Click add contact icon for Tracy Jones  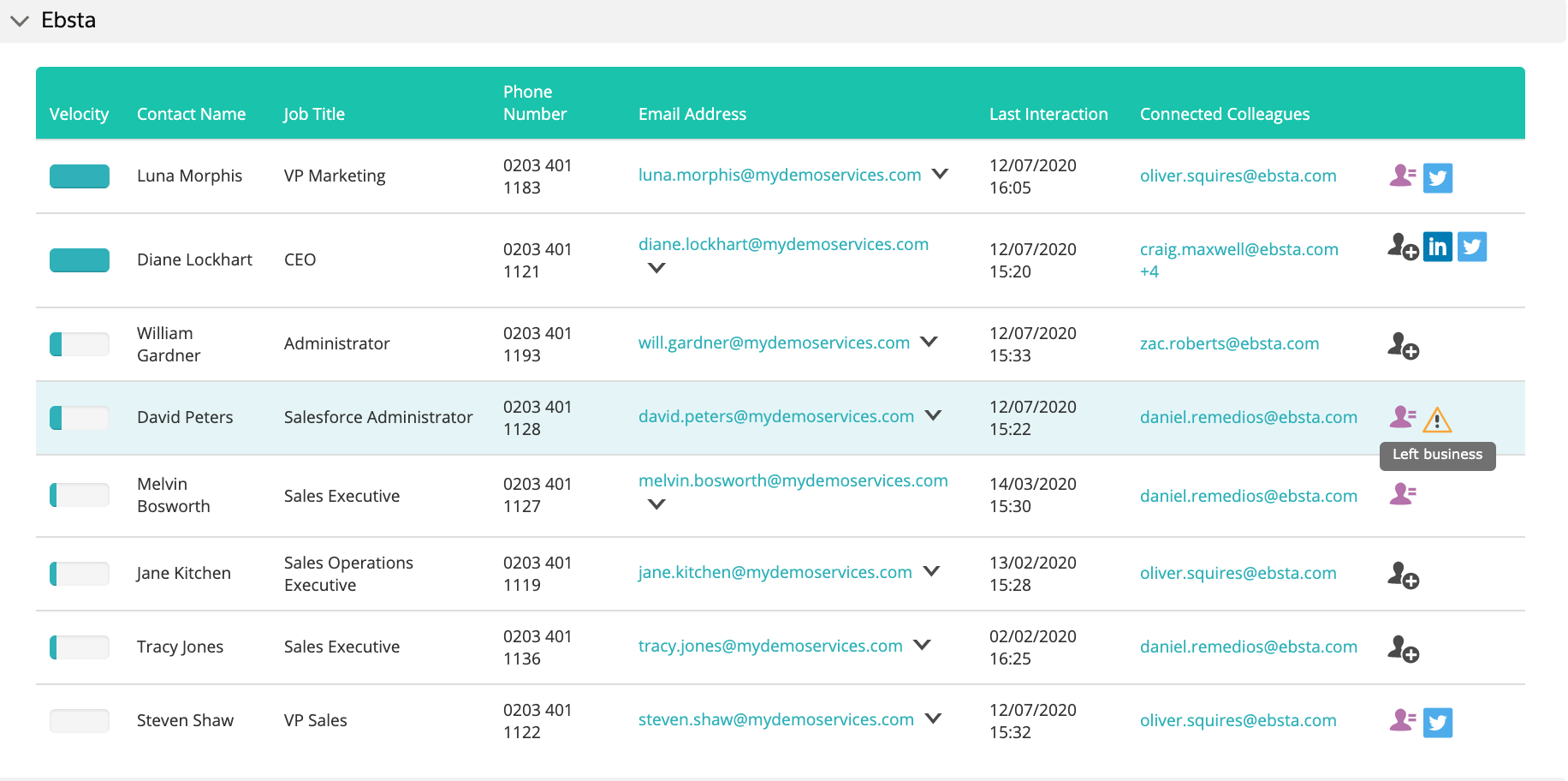(1403, 648)
